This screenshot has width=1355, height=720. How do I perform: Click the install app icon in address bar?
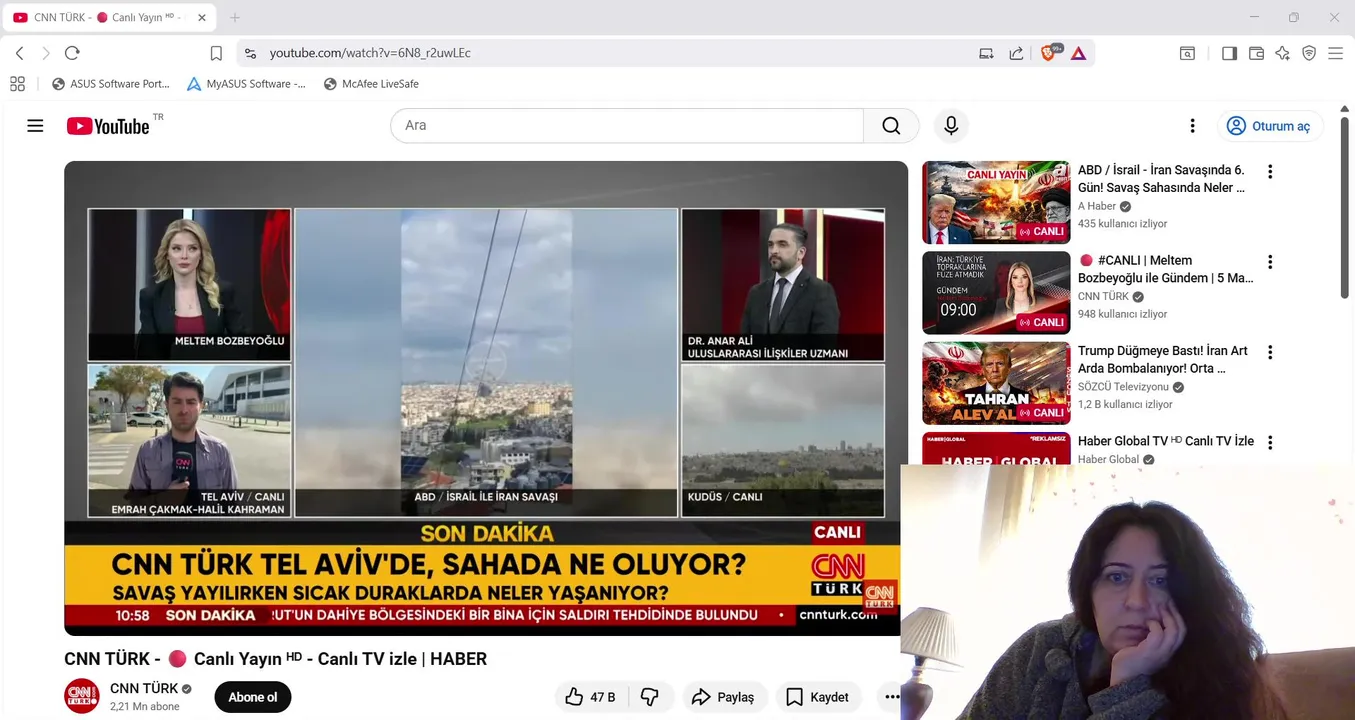click(x=986, y=53)
